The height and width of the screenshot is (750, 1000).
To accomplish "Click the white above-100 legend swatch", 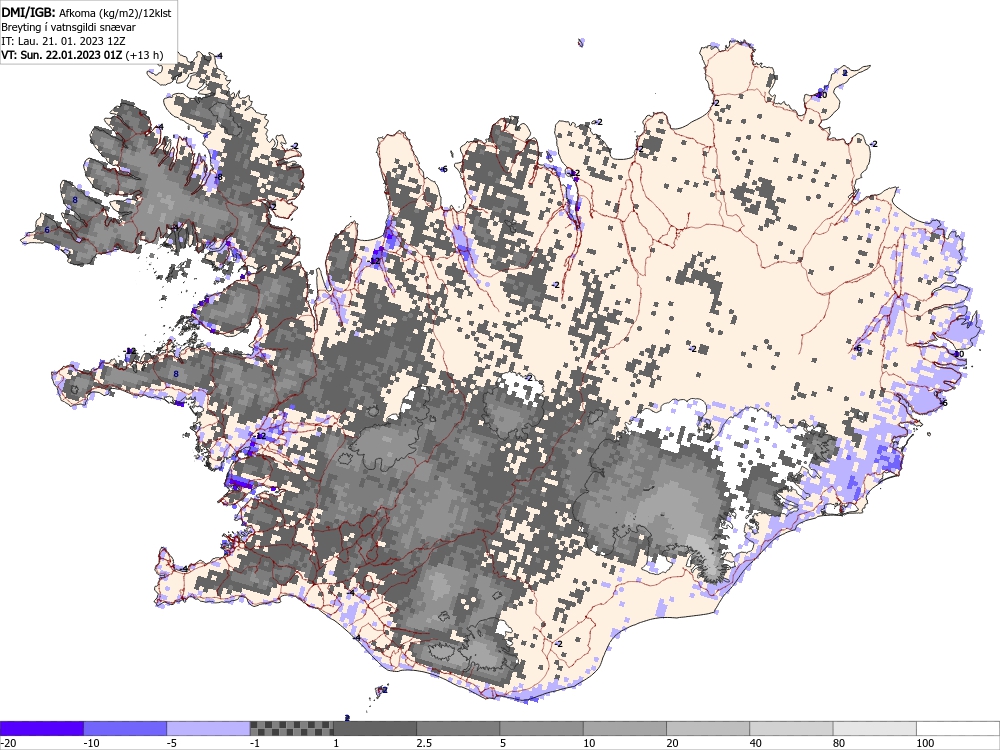I will 959,728.
